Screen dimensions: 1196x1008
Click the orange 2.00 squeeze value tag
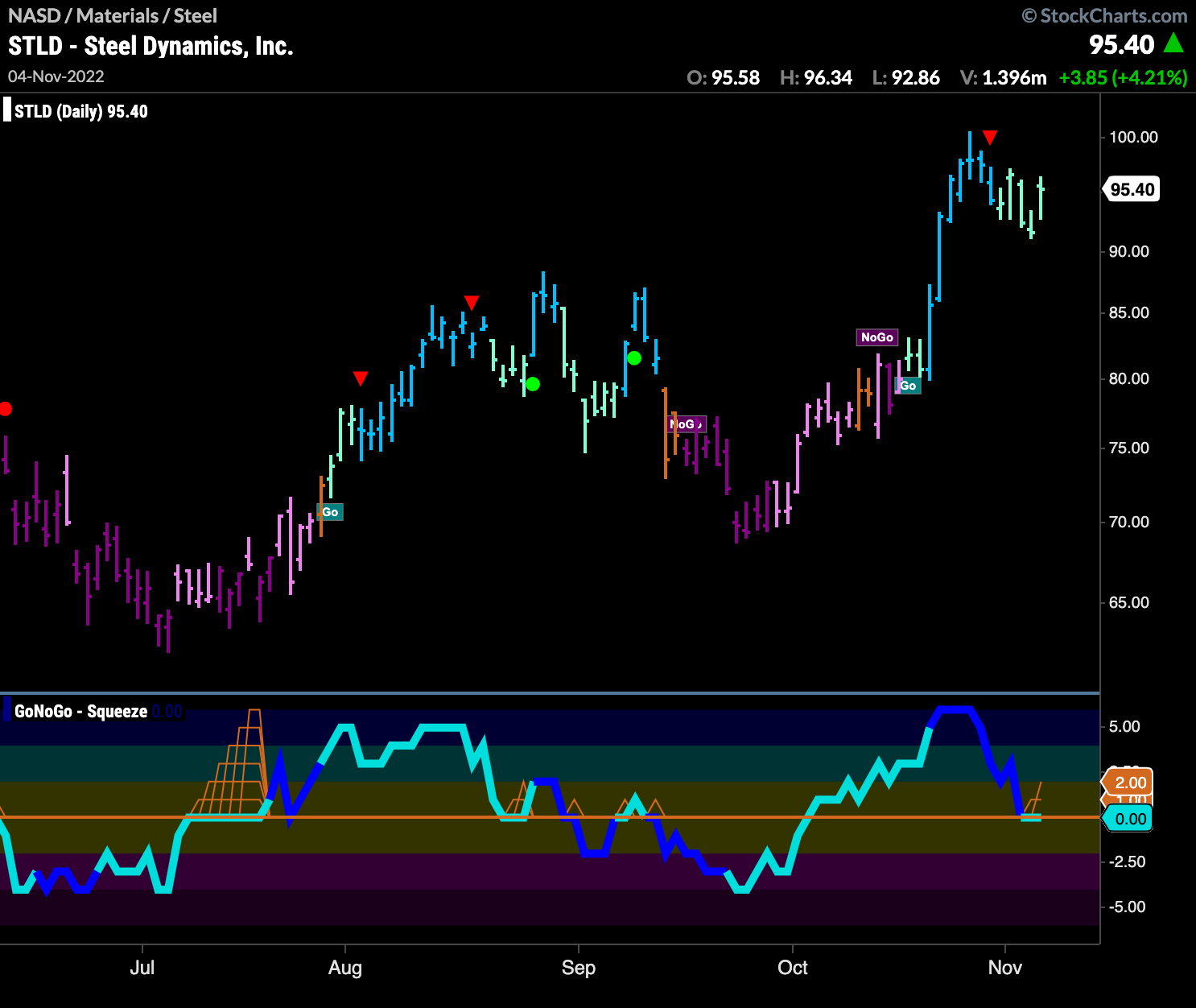pyautogui.click(x=1128, y=783)
